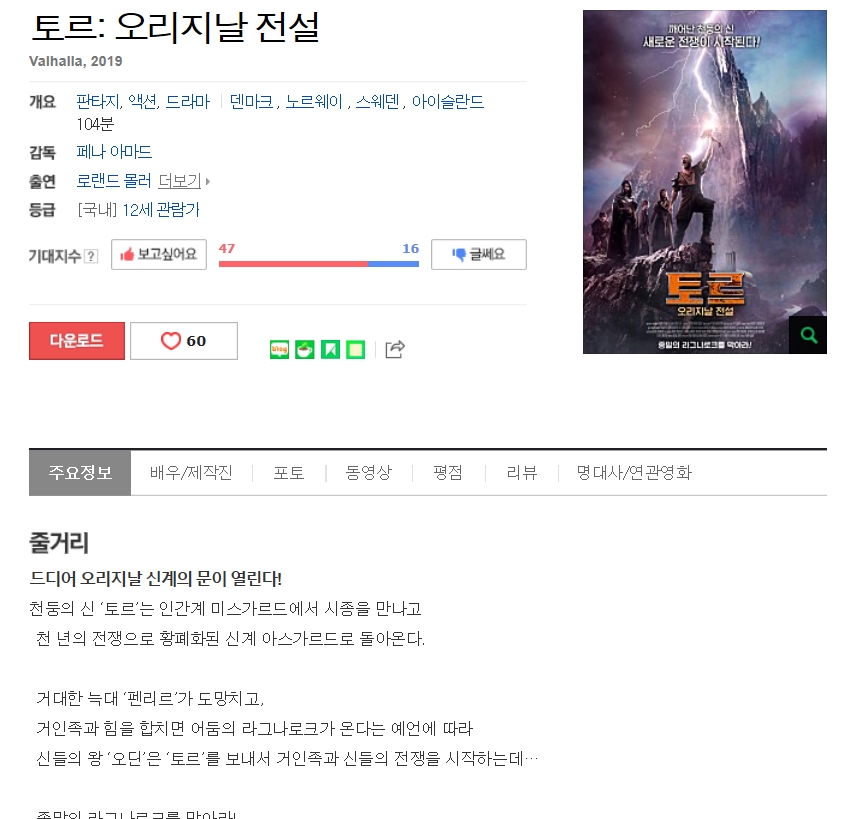The image size is (844, 819).
Task: Toggle the heart like button showing 60
Action: coord(184,341)
